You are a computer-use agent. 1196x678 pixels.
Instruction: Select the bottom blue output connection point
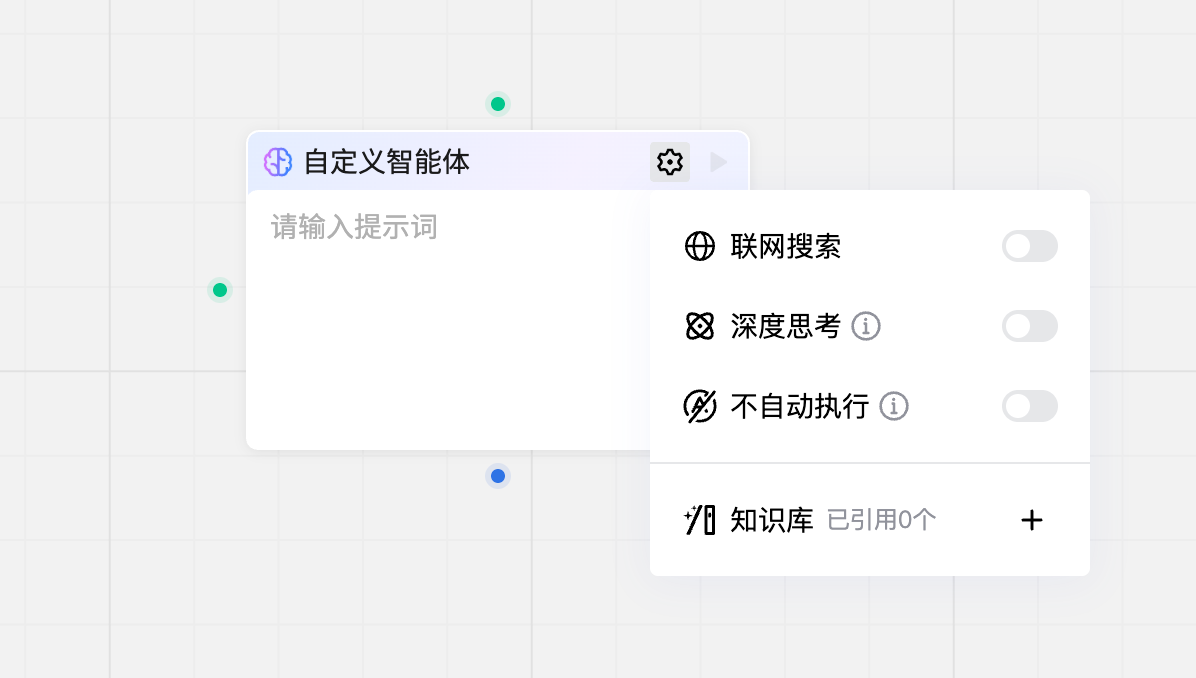498,476
